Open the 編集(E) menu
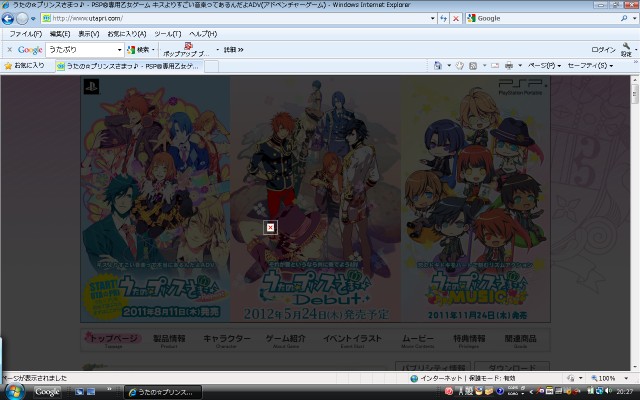The width and height of the screenshot is (640, 400). tap(60, 34)
